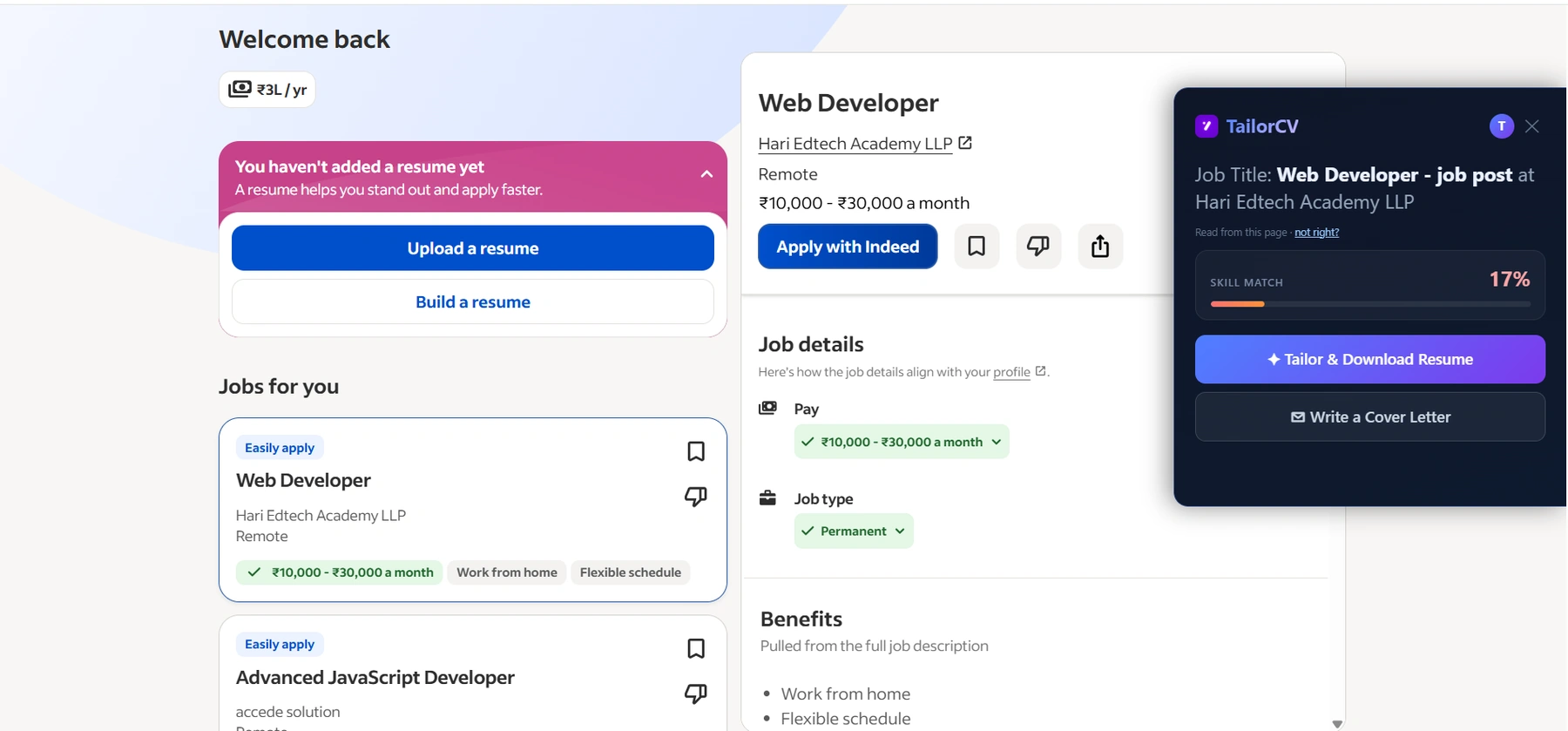
Task: Click Easily apply badge on Advanced JavaScript card
Action: click(280, 644)
